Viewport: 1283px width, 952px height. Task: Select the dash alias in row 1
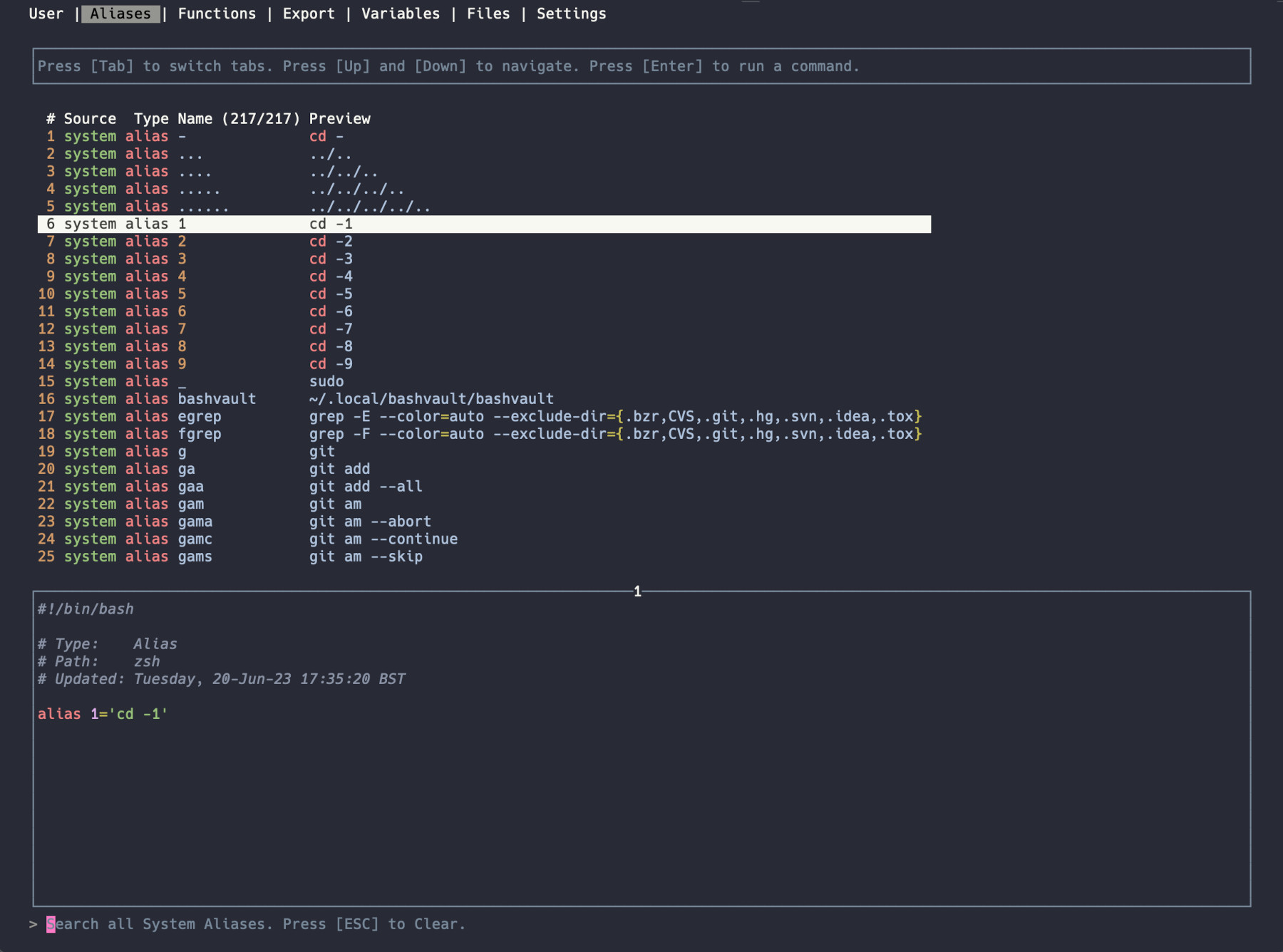[182, 136]
